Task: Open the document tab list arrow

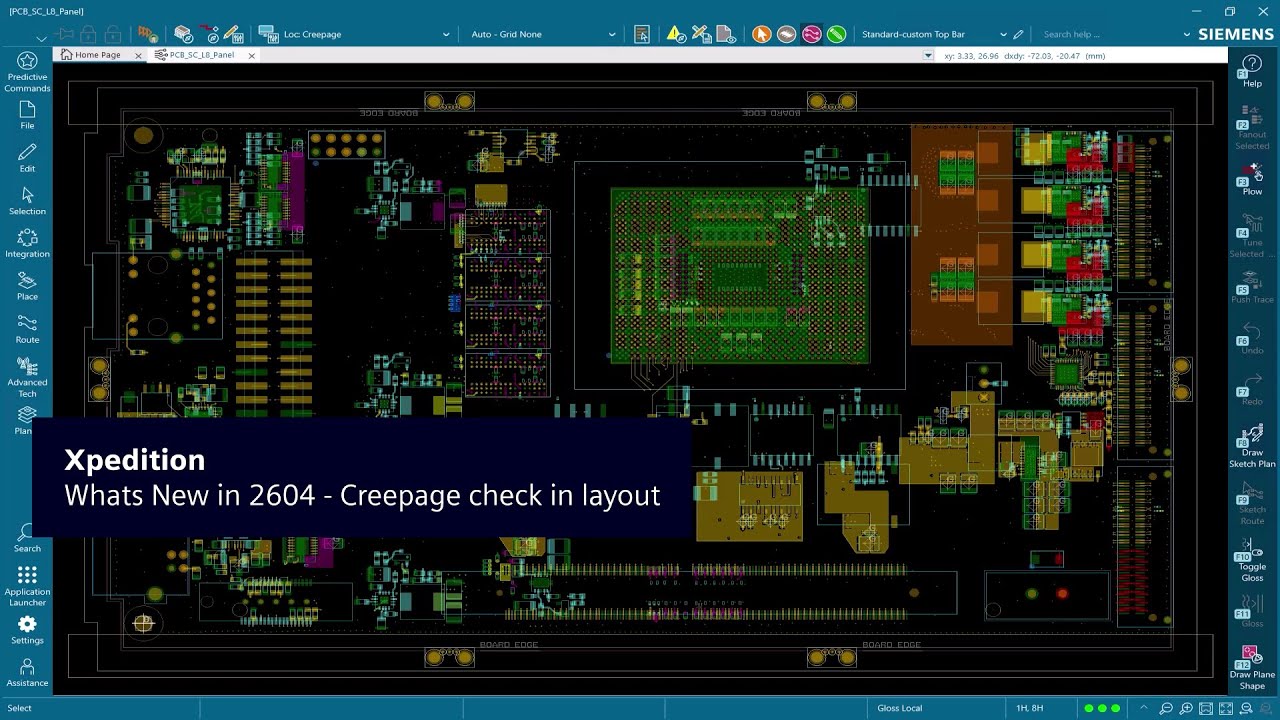Action: [x=929, y=56]
